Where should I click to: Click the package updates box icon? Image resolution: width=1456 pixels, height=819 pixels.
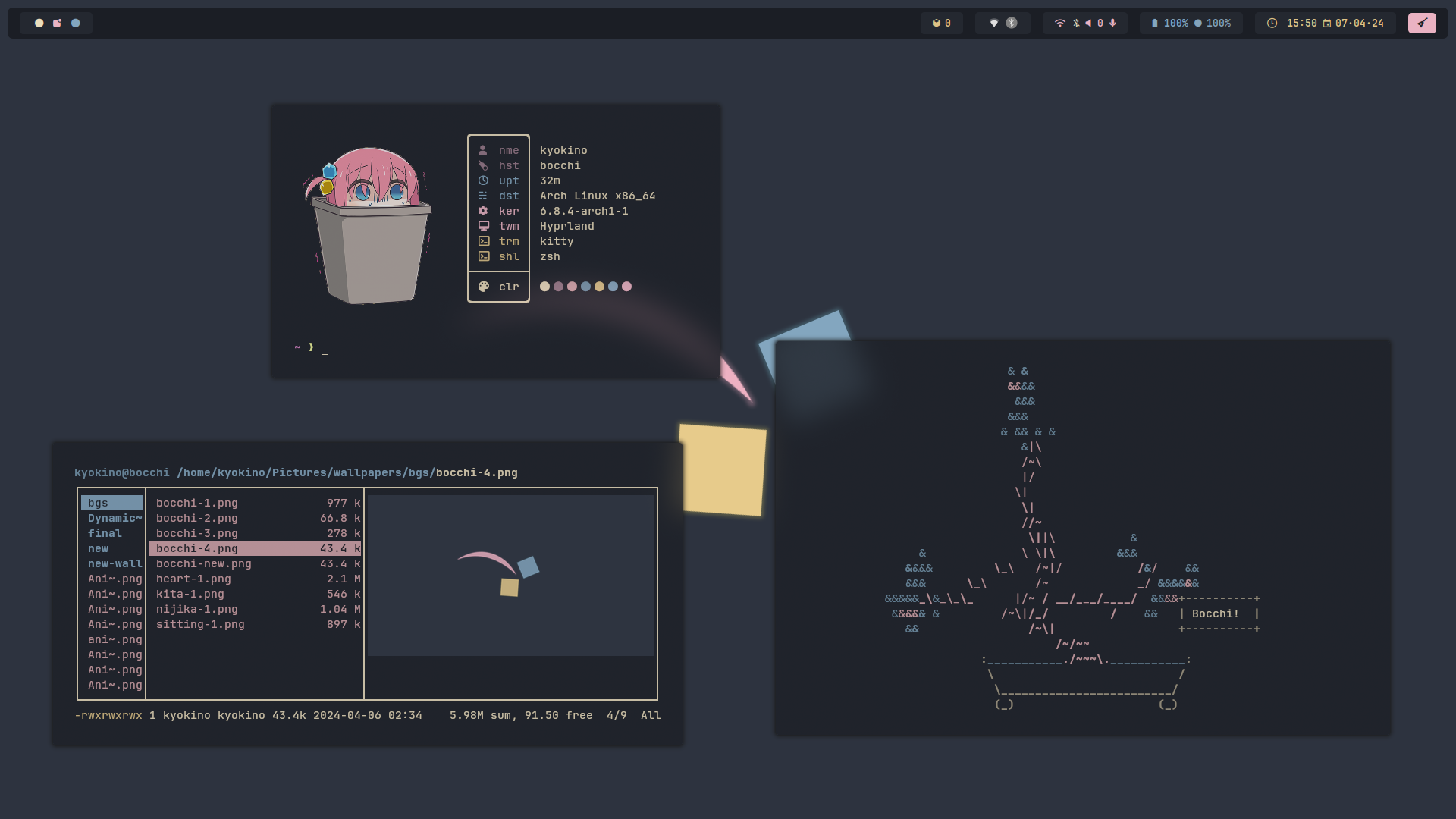coord(936,24)
